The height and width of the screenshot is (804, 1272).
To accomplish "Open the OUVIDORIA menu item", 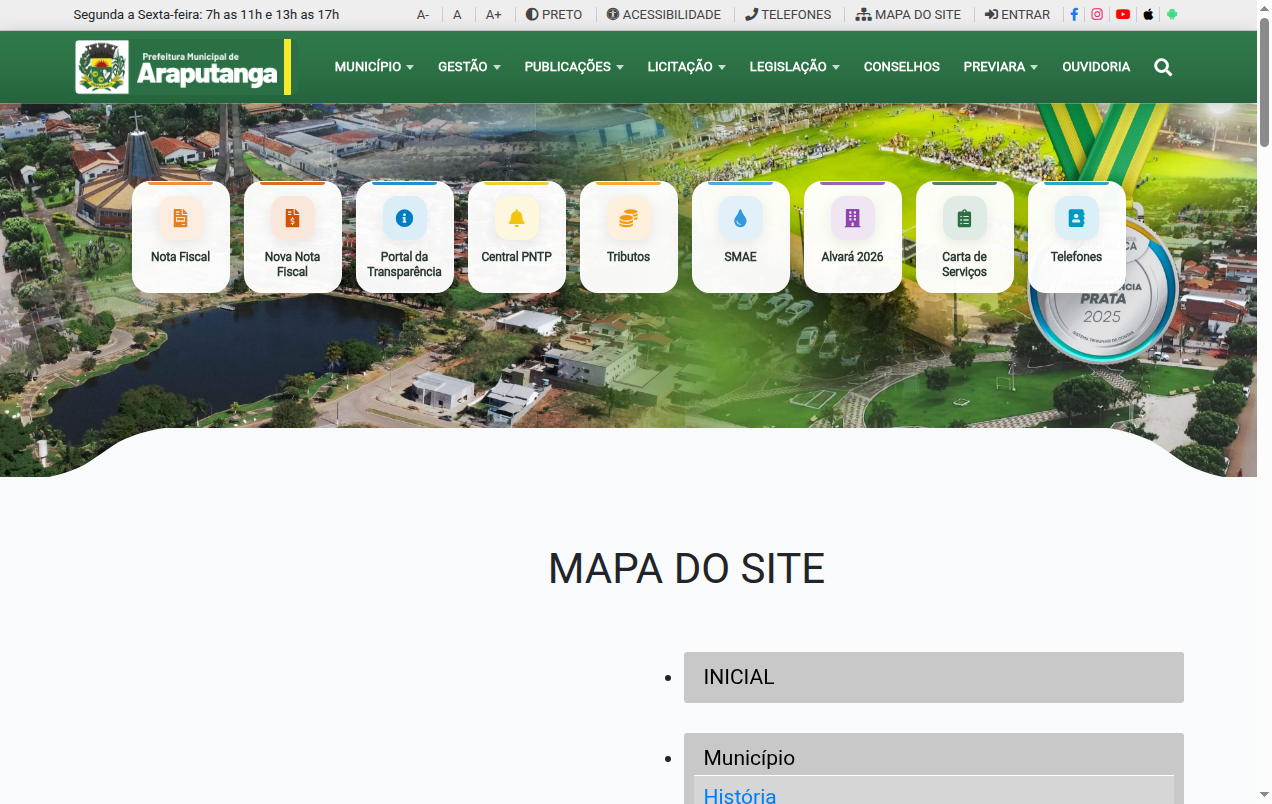I will click(x=1096, y=67).
